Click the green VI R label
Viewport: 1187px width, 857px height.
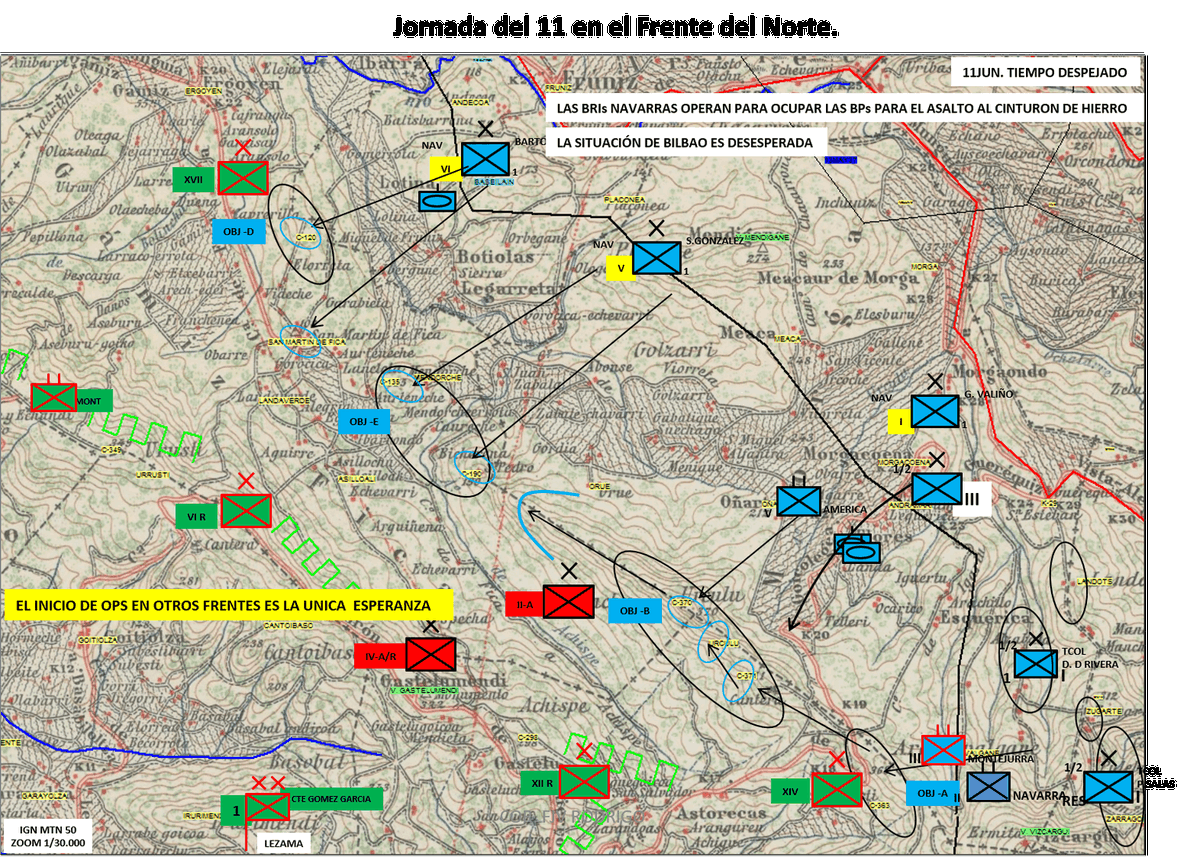[197, 516]
